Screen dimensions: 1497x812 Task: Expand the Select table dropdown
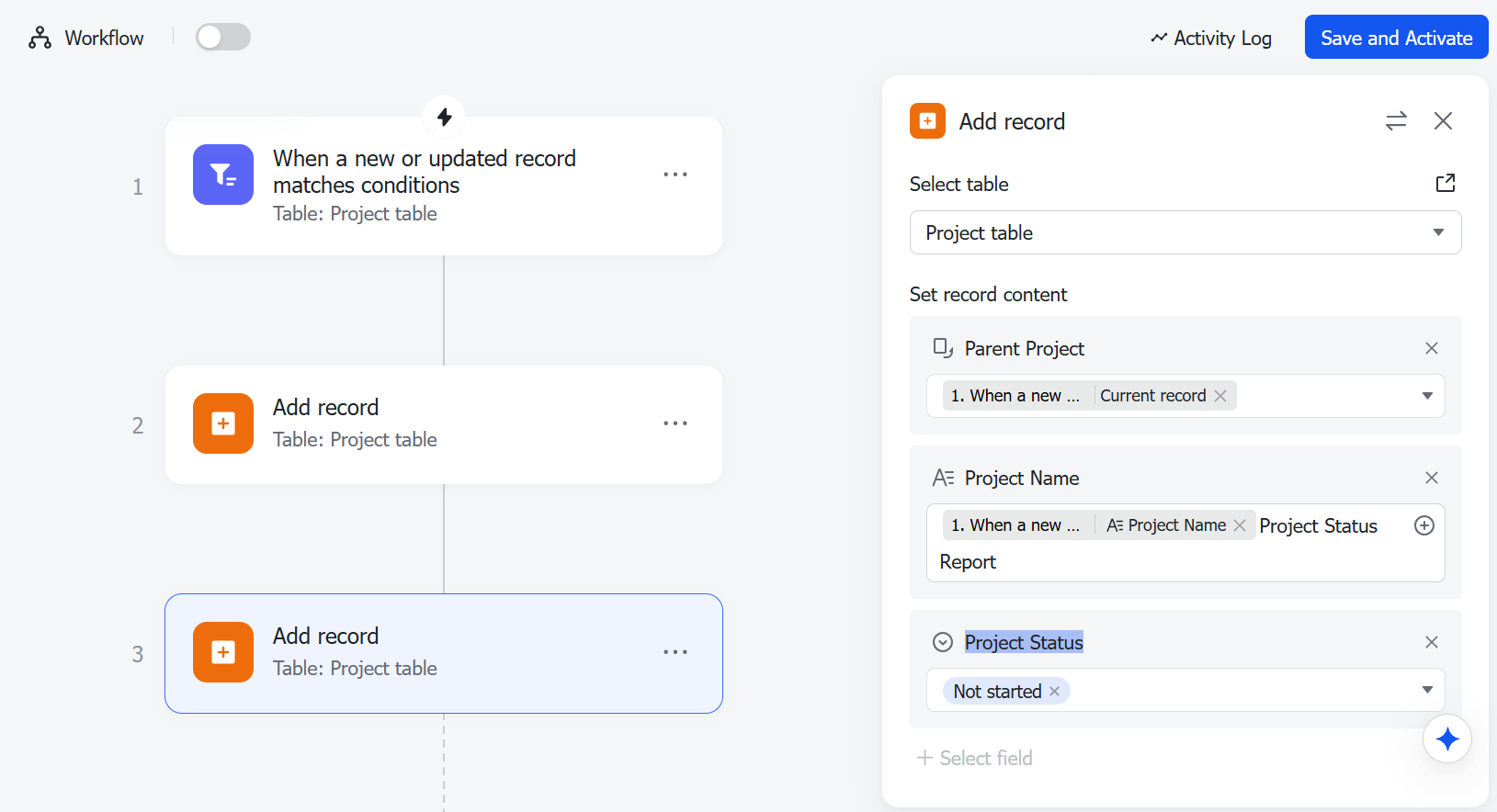pos(1185,232)
